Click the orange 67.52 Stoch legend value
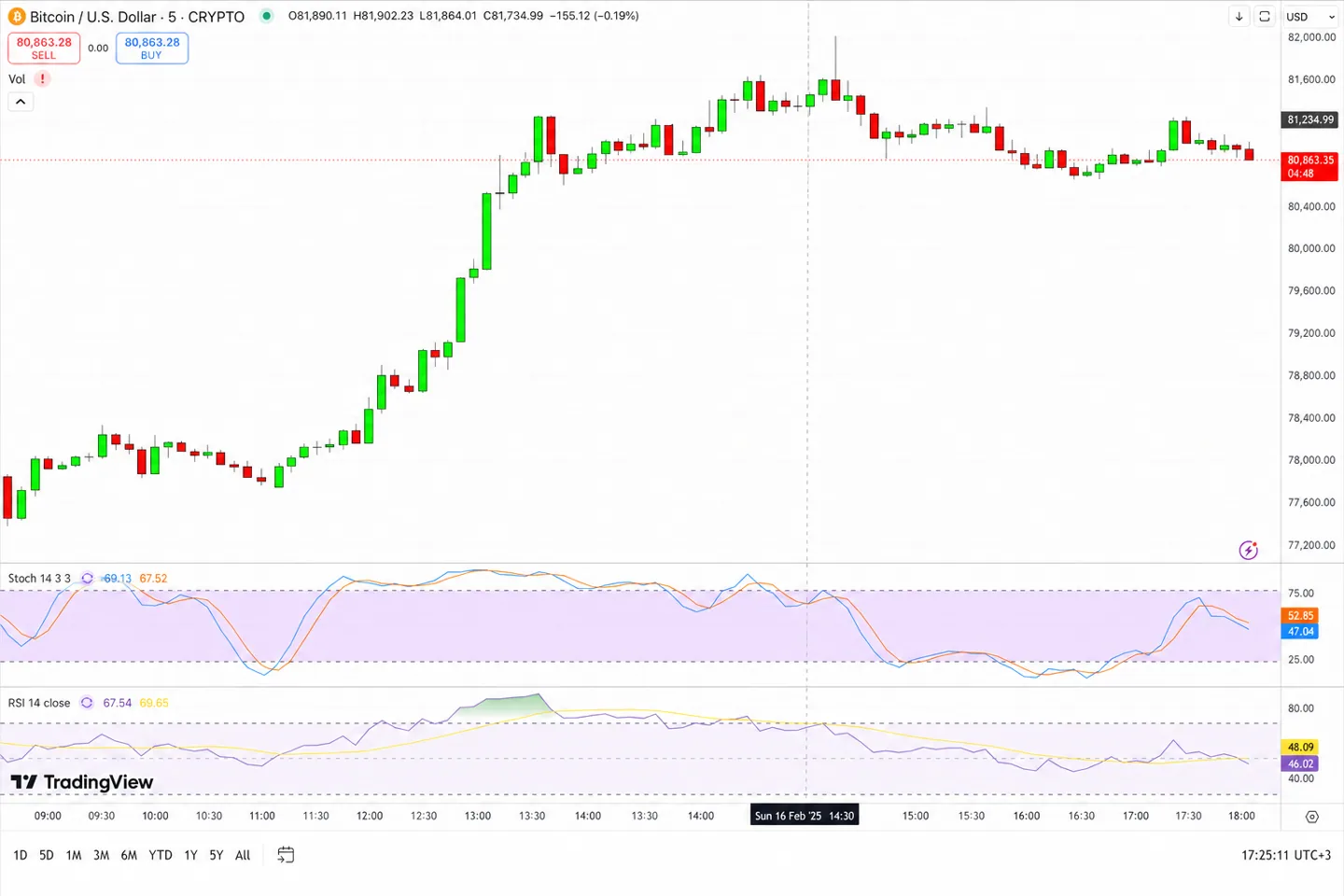 153,579
